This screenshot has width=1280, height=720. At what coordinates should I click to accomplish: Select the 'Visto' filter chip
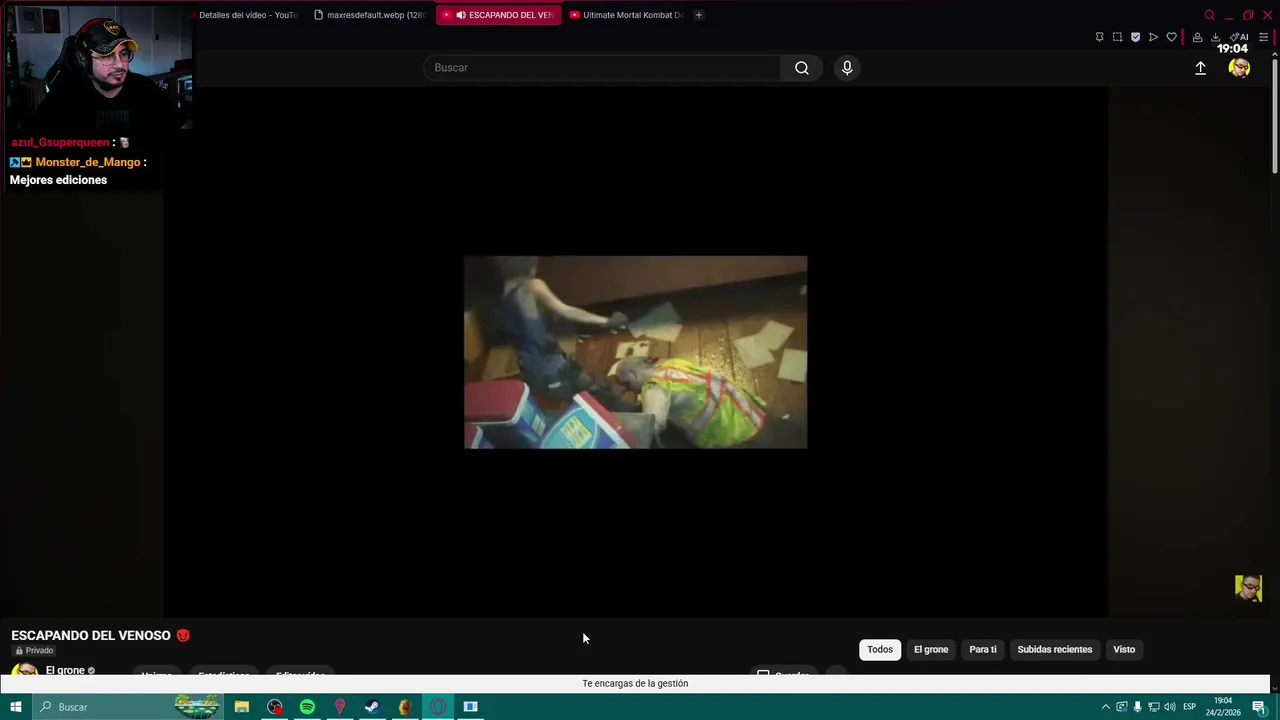pos(1124,649)
